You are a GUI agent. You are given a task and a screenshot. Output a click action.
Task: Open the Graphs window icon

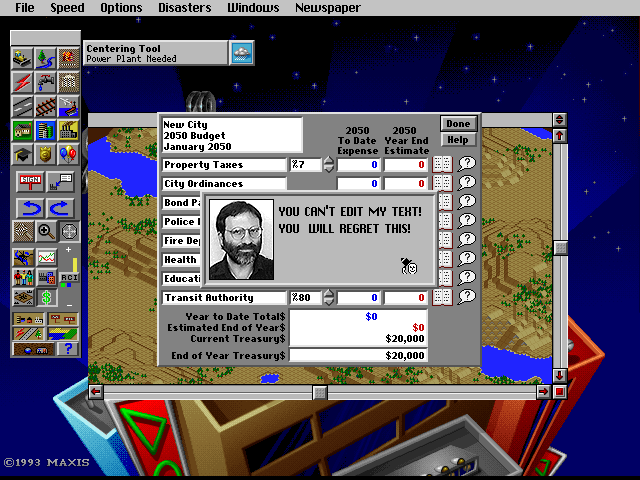coord(47,257)
